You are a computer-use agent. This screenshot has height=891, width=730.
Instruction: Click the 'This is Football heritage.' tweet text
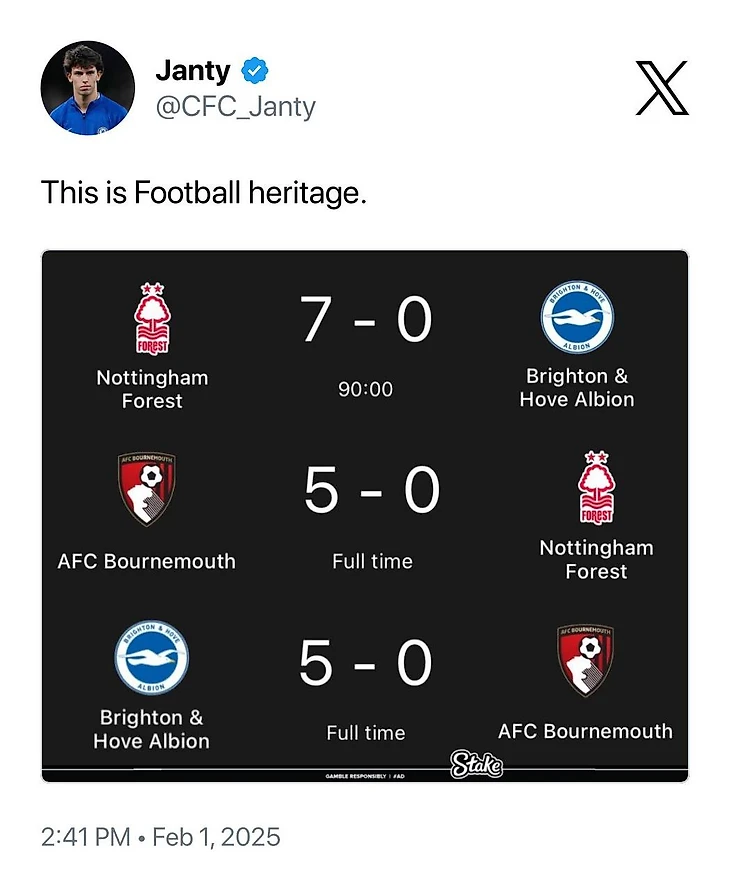[204, 192]
